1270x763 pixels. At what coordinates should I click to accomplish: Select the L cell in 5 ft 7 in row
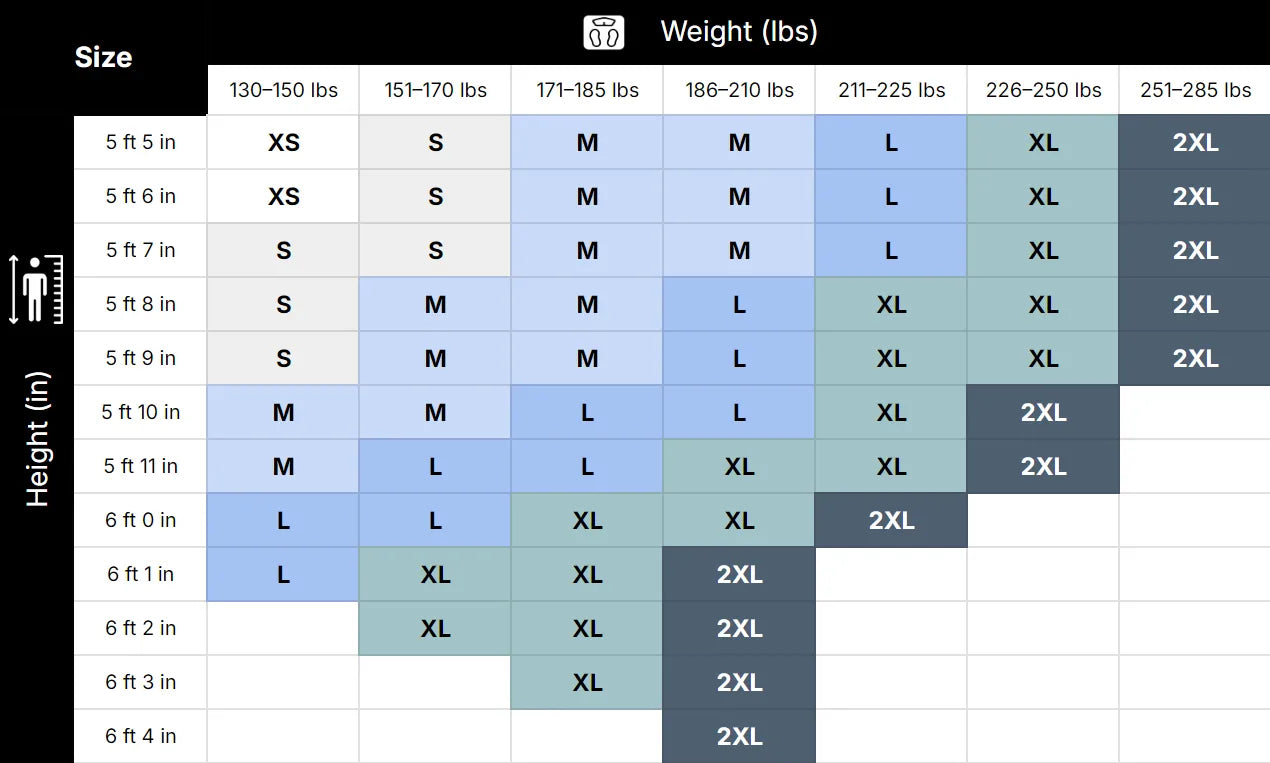tap(891, 250)
